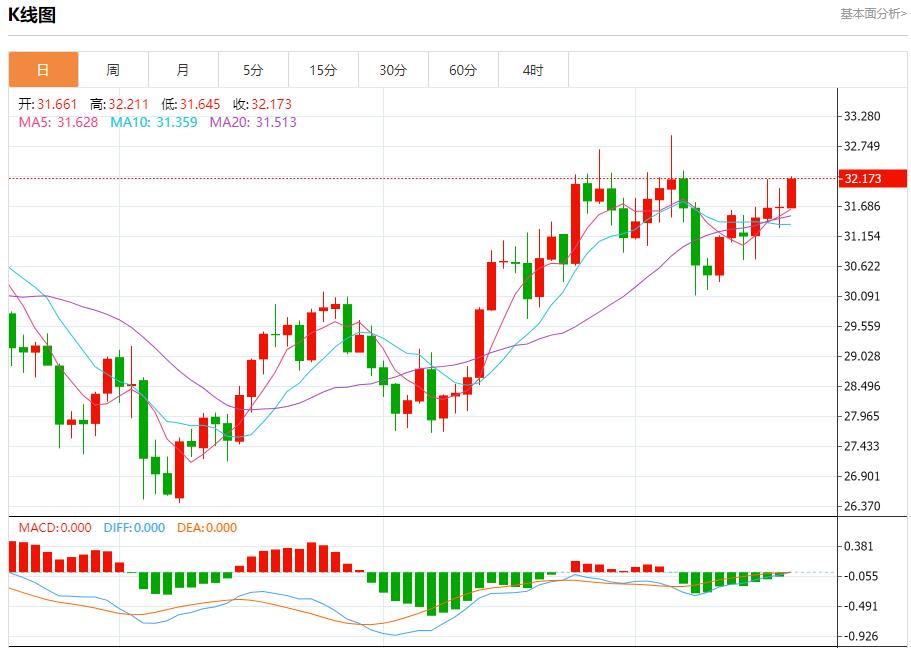The width and height of the screenshot is (911, 648).
Task: Click the MA10: 31.359 legend label
Action: point(154,122)
